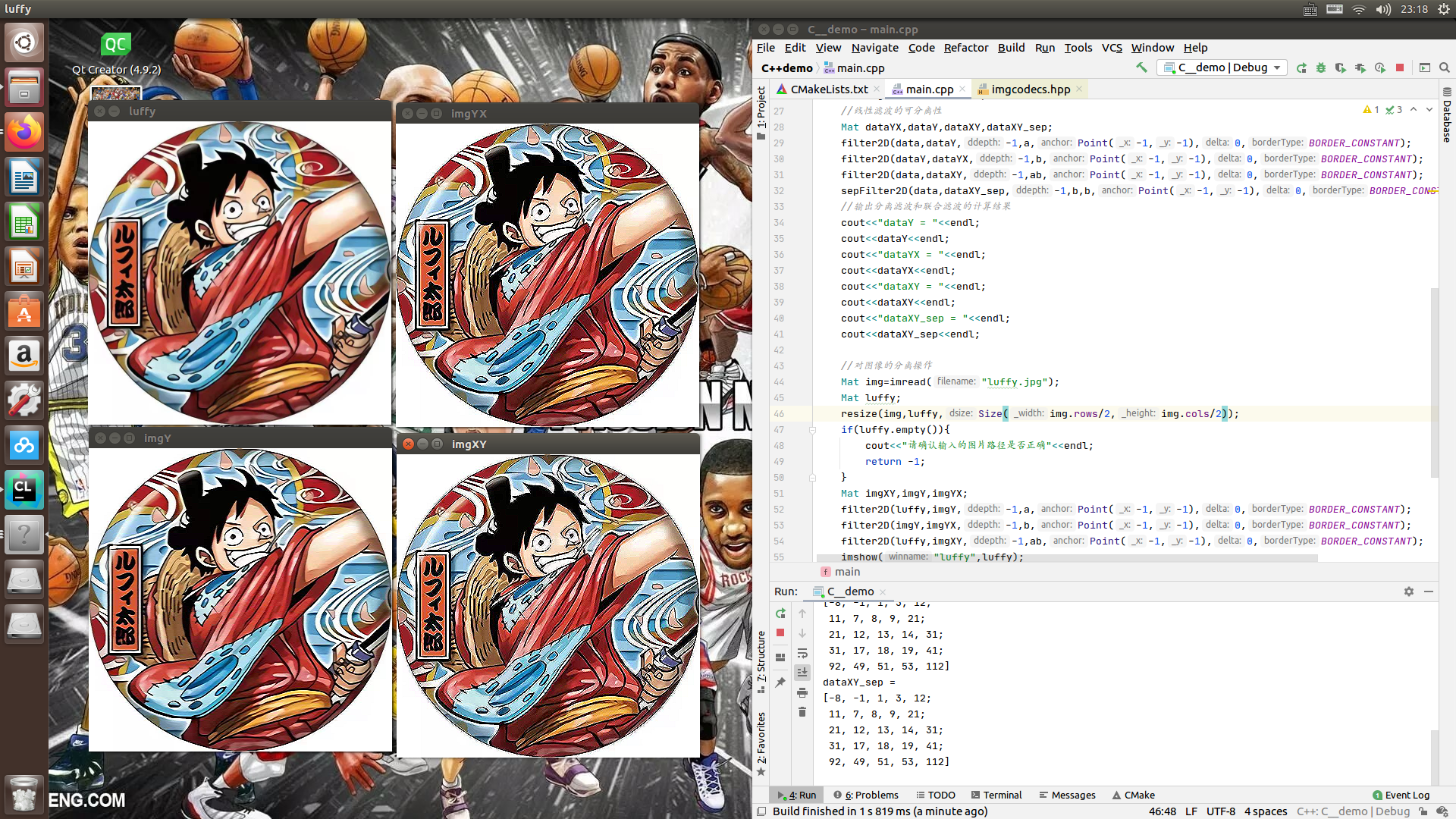Open the Event Log
Viewport: 1456px width, 819px height.
[1401, 795]
